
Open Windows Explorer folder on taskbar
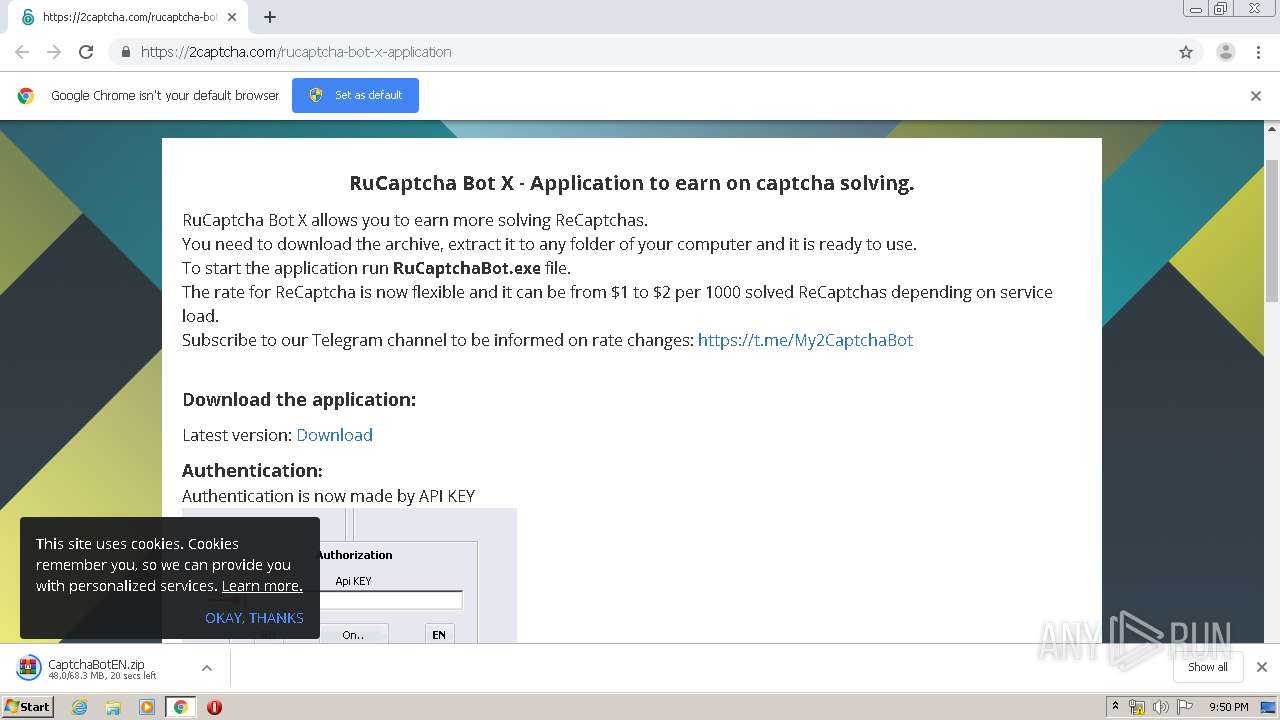[x=113, y=707]
